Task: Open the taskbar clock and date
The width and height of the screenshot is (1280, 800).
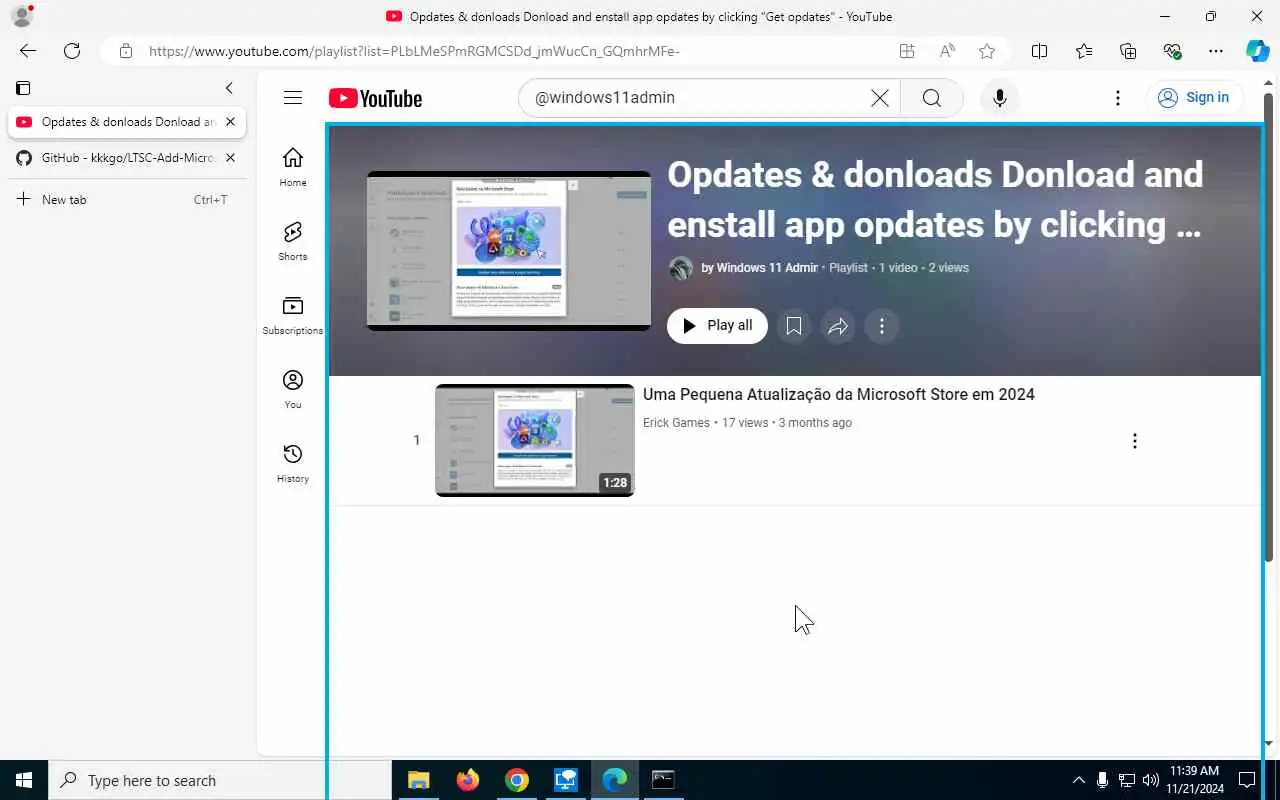Action: tap(1195, 780)
